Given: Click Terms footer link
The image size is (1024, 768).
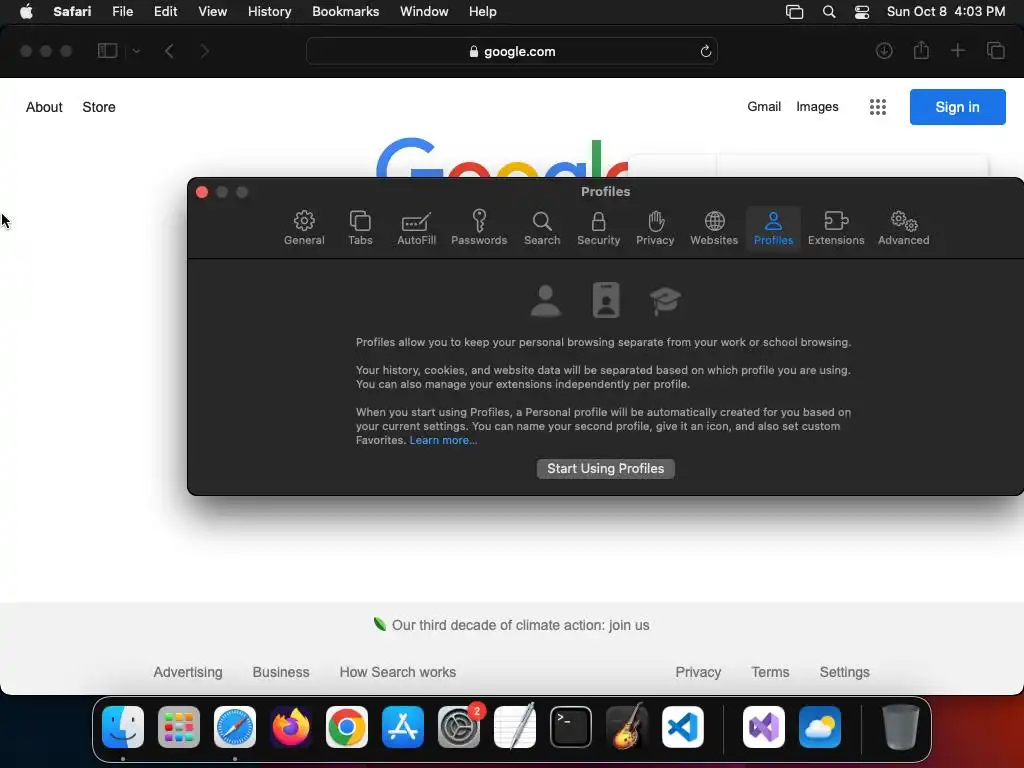Looking at the screenshot, I should tap(770, 672).
